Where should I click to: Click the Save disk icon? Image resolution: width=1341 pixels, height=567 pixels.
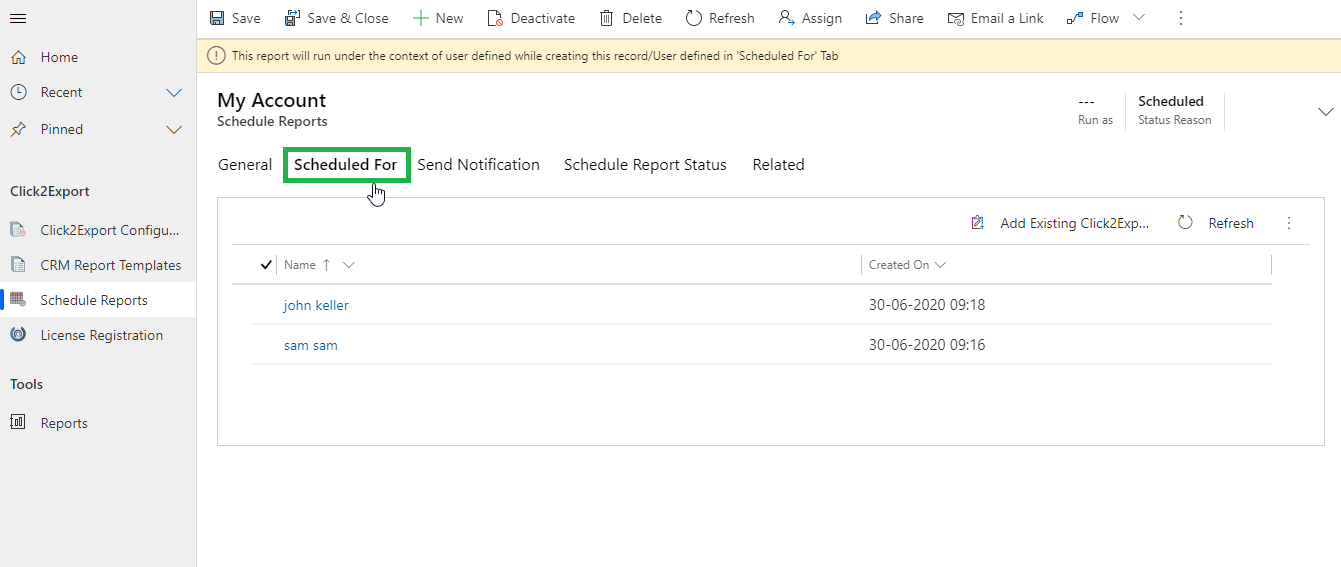click(x=217, y=18)
